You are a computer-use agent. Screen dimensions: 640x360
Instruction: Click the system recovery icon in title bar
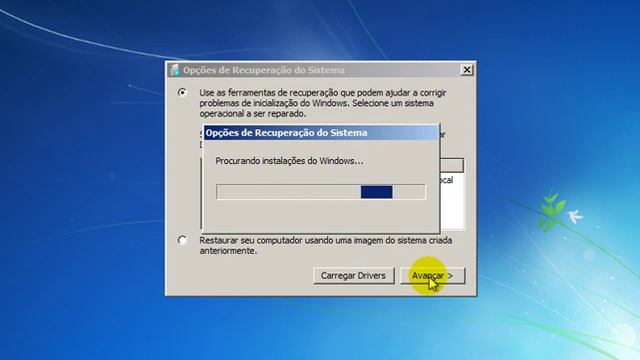(176, 70)
